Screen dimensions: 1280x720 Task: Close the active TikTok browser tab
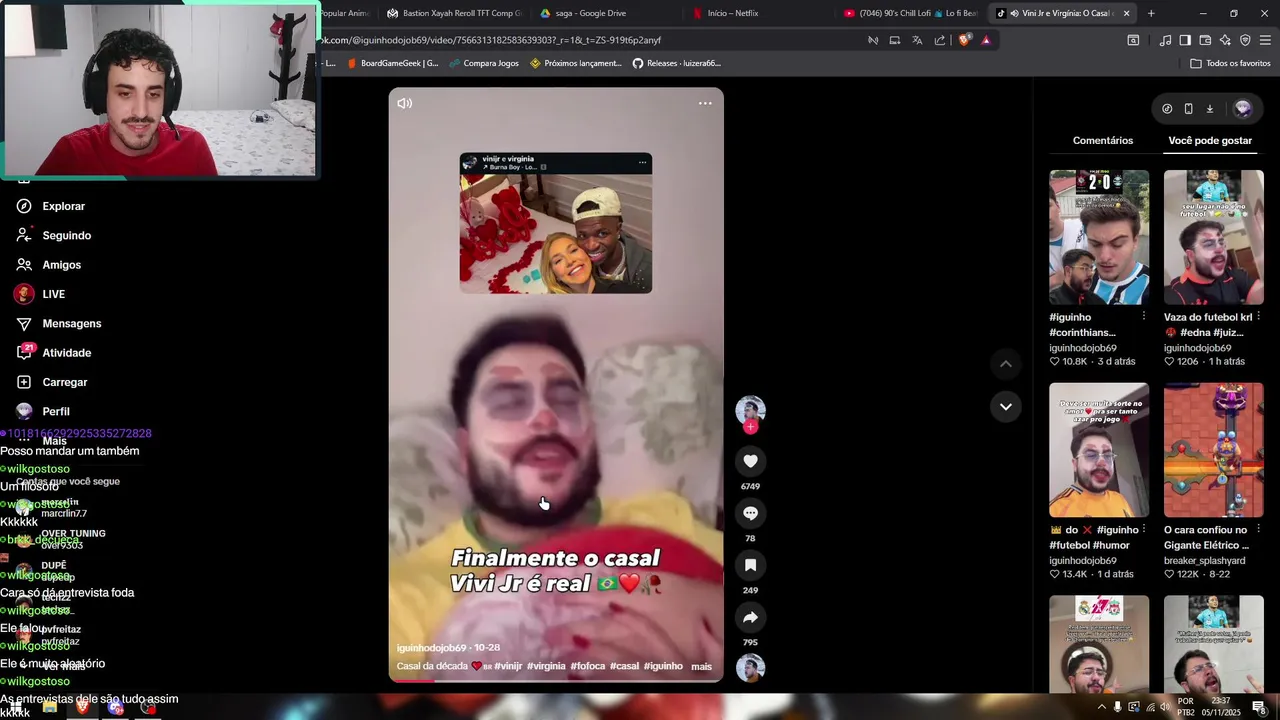(x=1127, y=13)
